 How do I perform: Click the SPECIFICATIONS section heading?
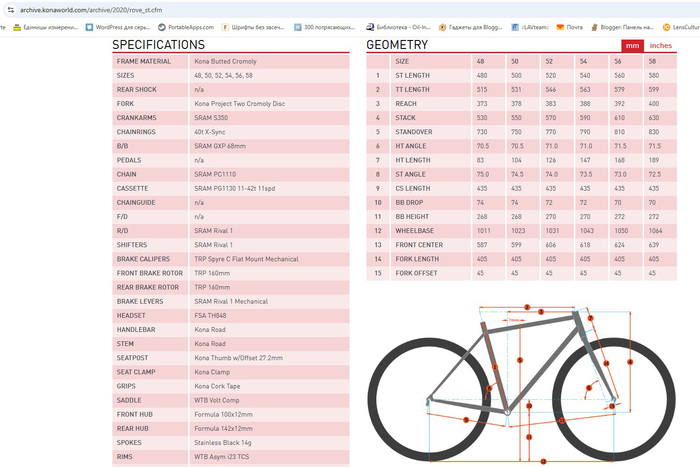pyautogui.click(x=158, y=45)
